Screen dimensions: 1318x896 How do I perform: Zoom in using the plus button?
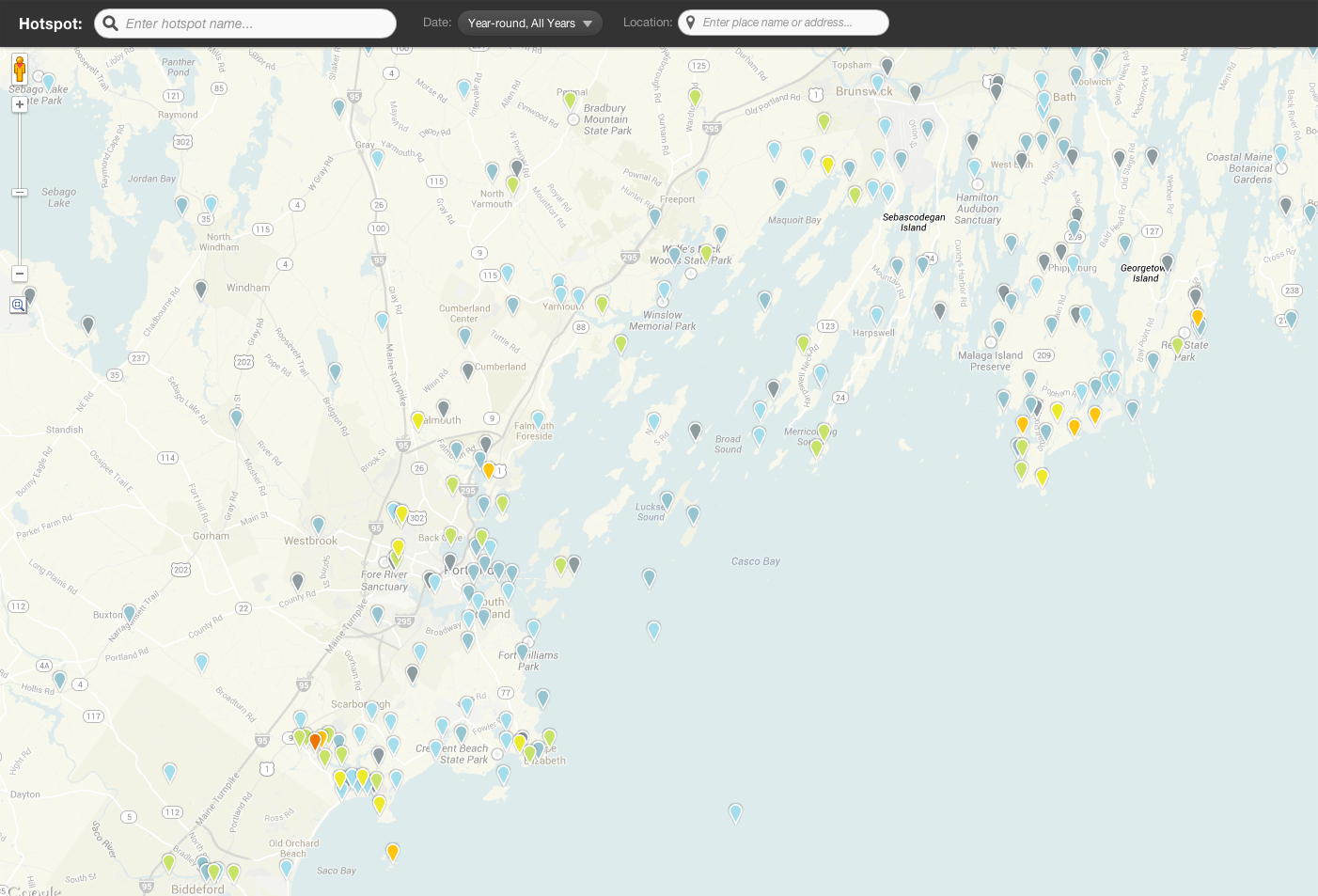click(x=19, y=103)
